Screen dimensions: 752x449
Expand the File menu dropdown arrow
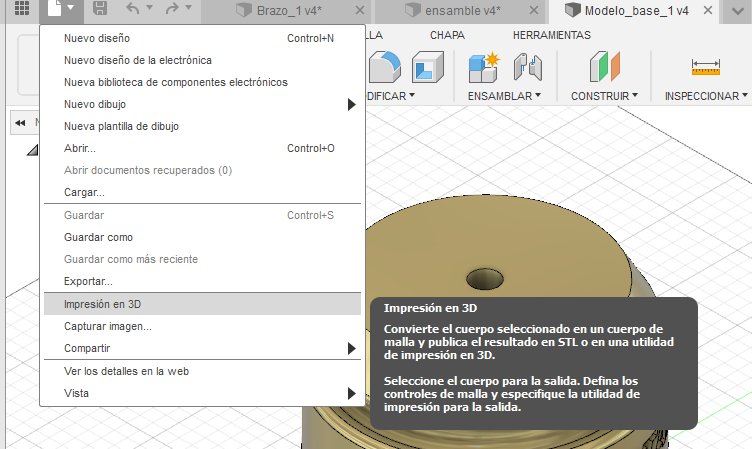(71, 8)
